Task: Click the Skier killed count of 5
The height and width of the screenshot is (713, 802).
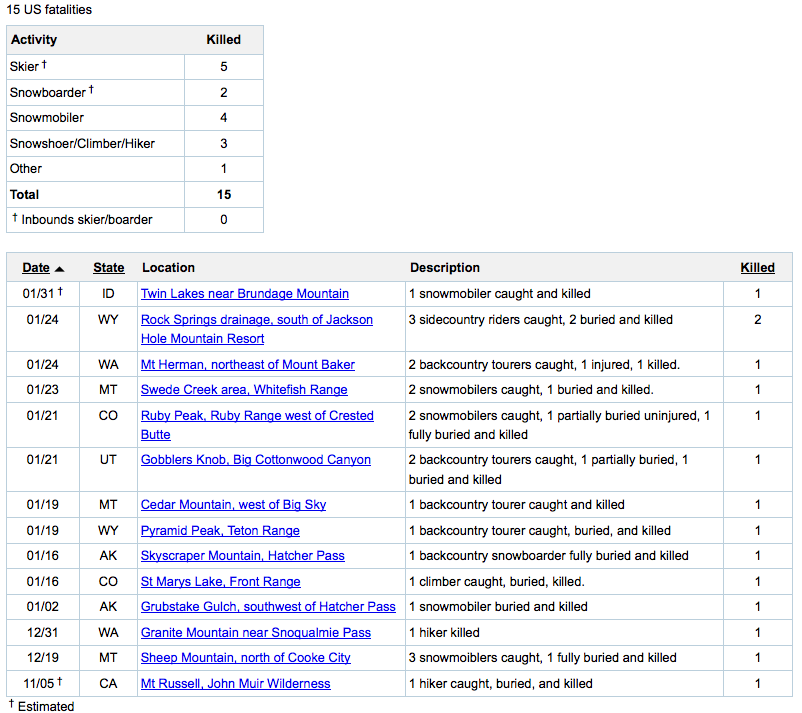Action: (224, 67)
